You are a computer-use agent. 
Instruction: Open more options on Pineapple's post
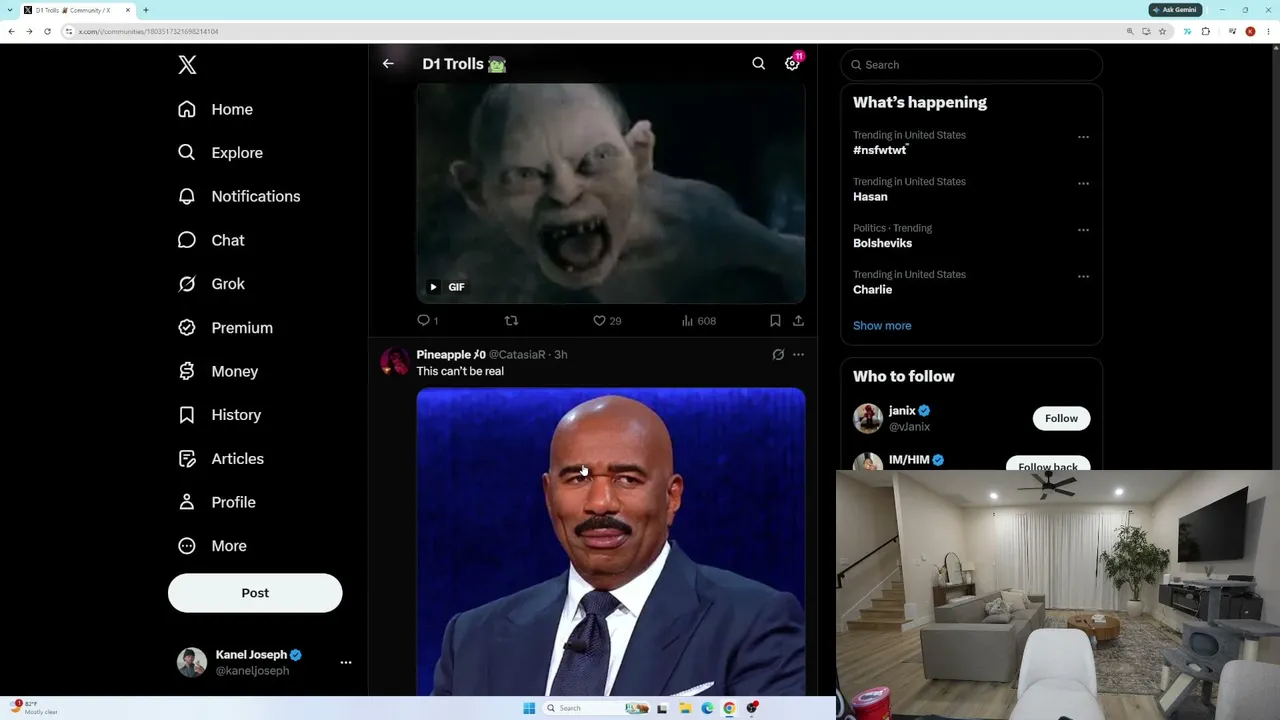(x=798, y=355)
